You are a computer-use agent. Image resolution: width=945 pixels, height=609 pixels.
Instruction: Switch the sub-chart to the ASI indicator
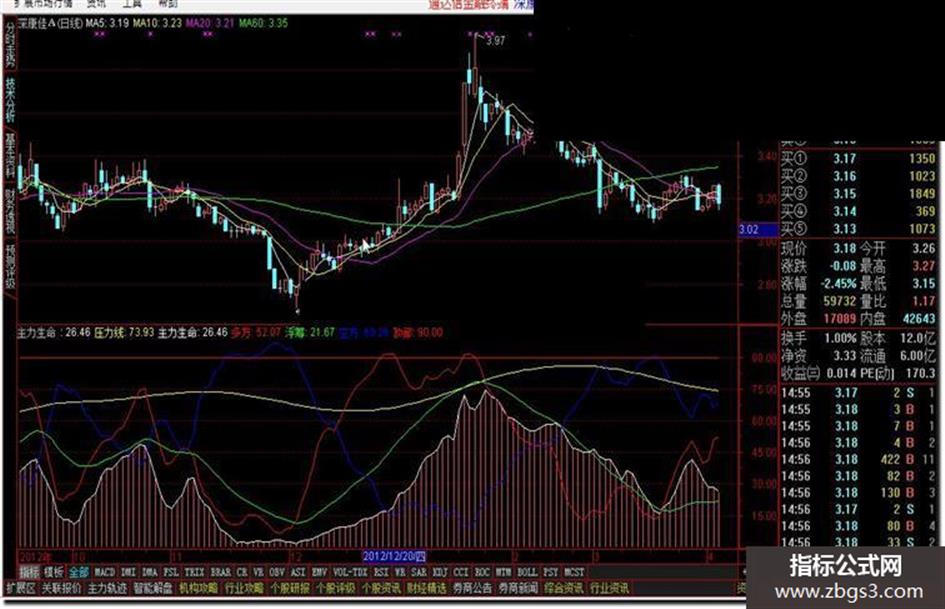point(298,572)
